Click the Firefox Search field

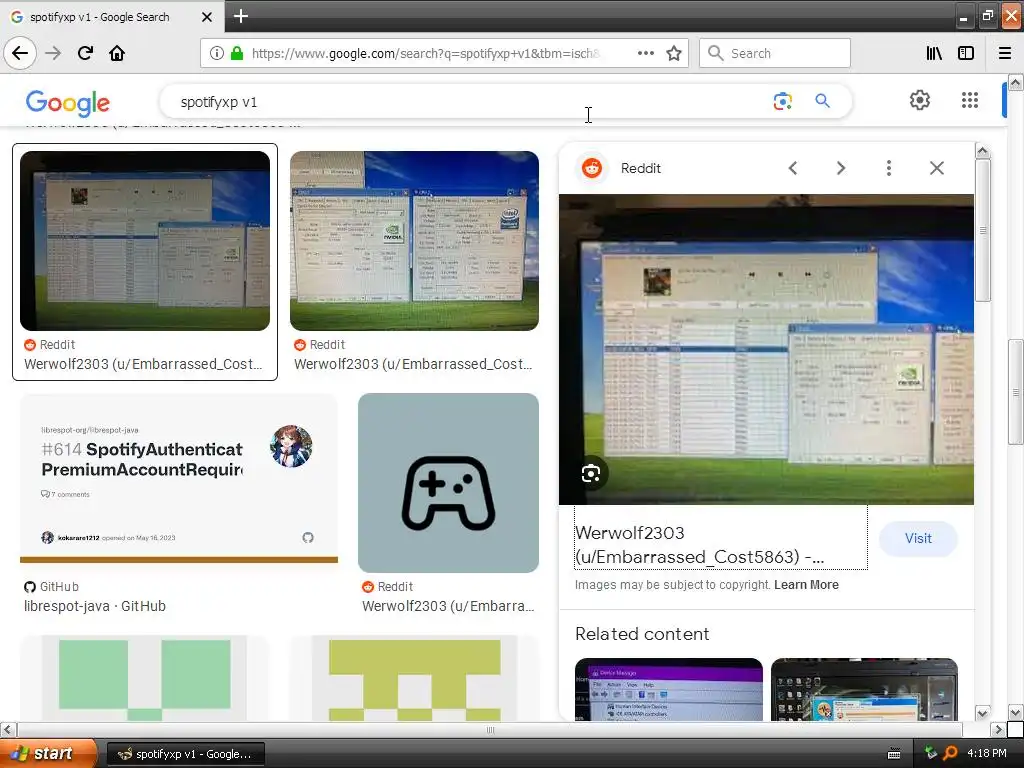click(775, 54)
